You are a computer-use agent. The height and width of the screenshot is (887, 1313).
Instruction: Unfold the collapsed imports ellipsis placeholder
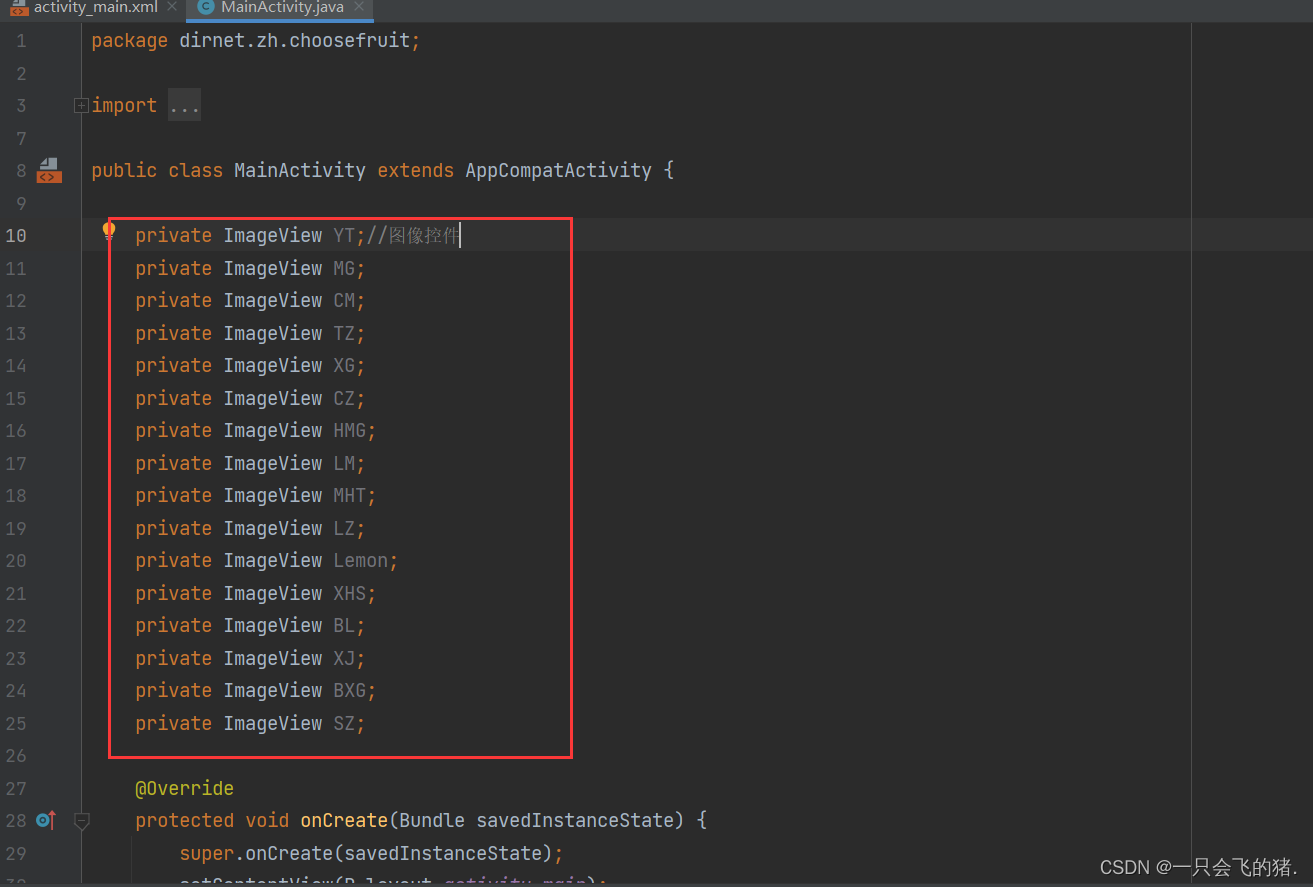tap(184, 105)
